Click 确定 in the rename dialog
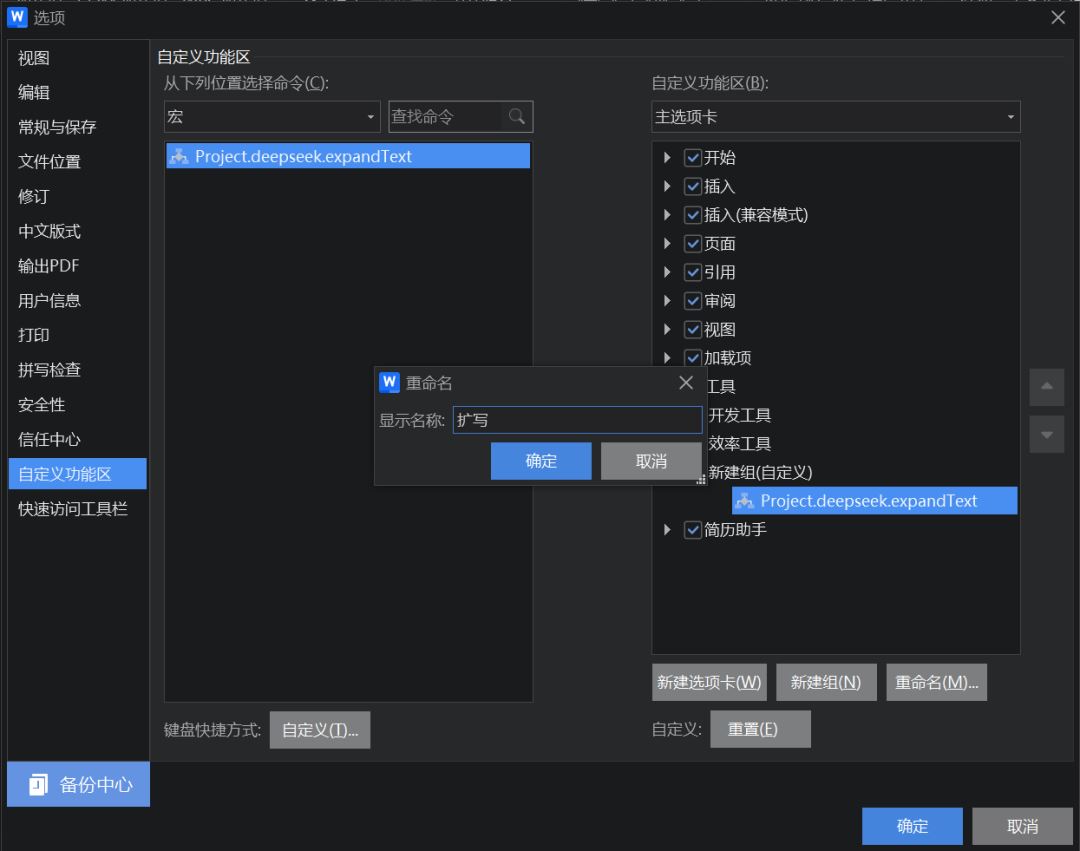Viewport: 1080px width, 851px height. pyautogui.click(x=541, y=461)
